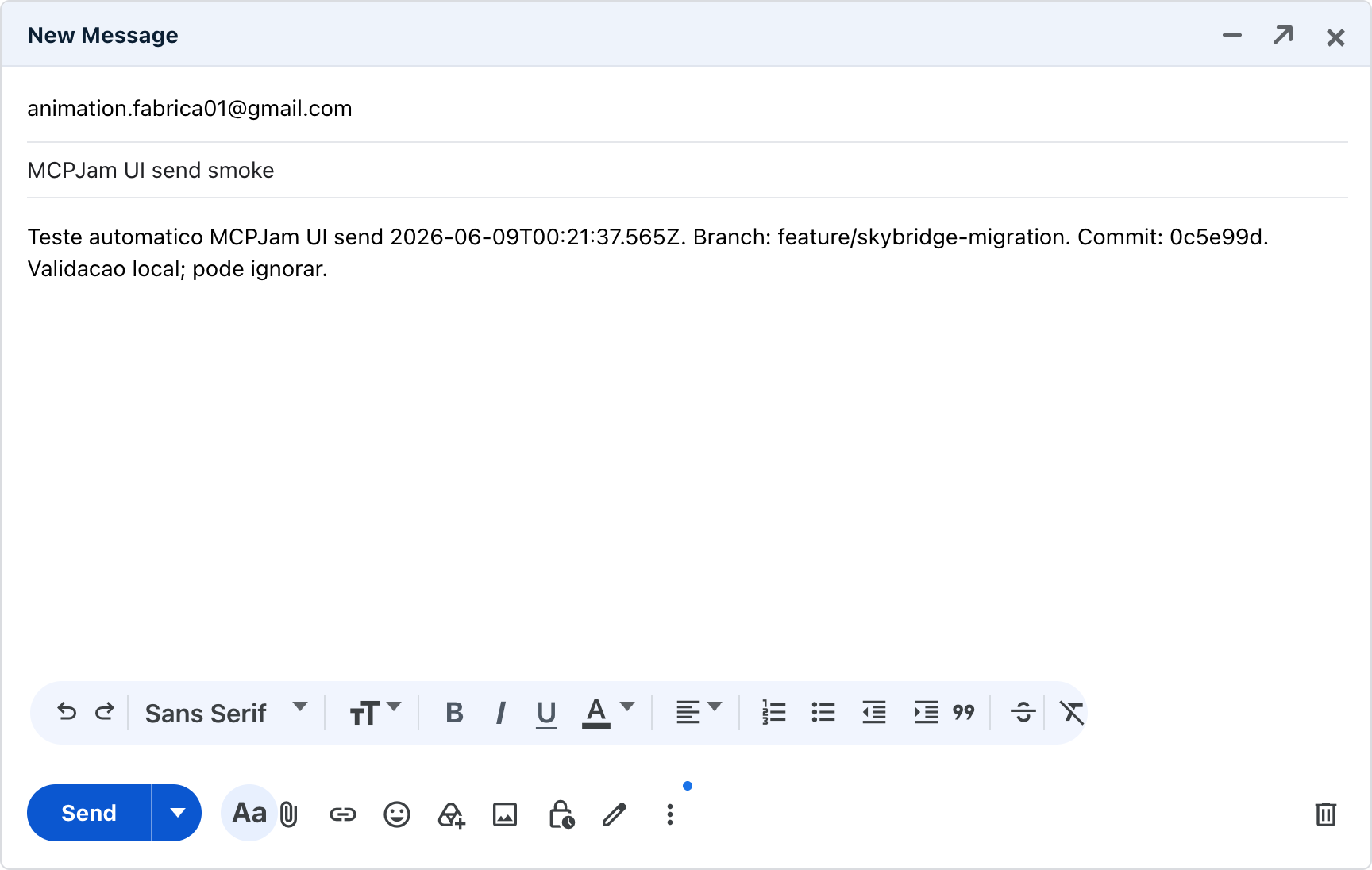This screenshot has height=870, width=1372.
Task: Toggle underline formatting
Action: [546, 713]
